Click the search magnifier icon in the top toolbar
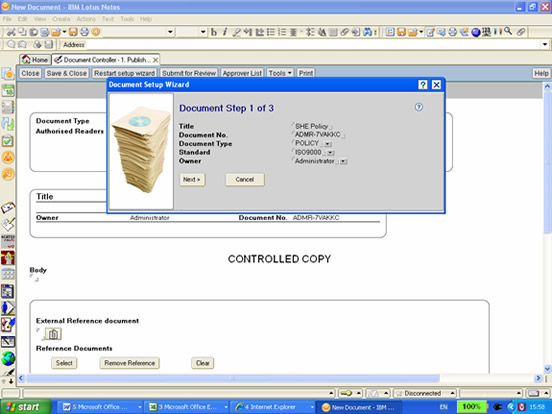This screenshot has width=552, height=414. 508,31
